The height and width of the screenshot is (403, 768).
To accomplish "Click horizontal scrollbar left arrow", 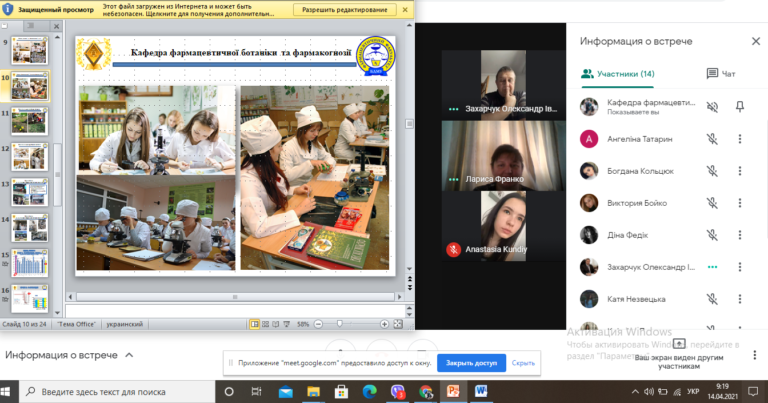I will pyautogui.click(x=71, y=297).
